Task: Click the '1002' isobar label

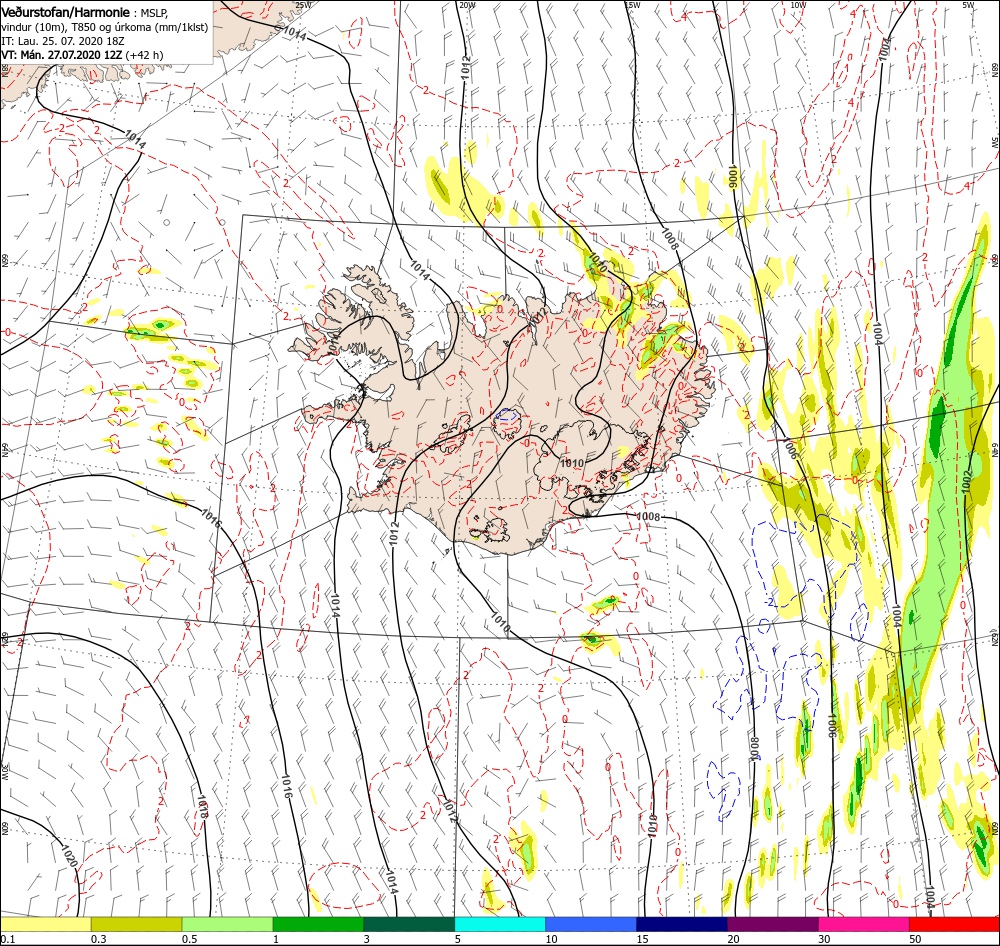Action: point(966,482)
